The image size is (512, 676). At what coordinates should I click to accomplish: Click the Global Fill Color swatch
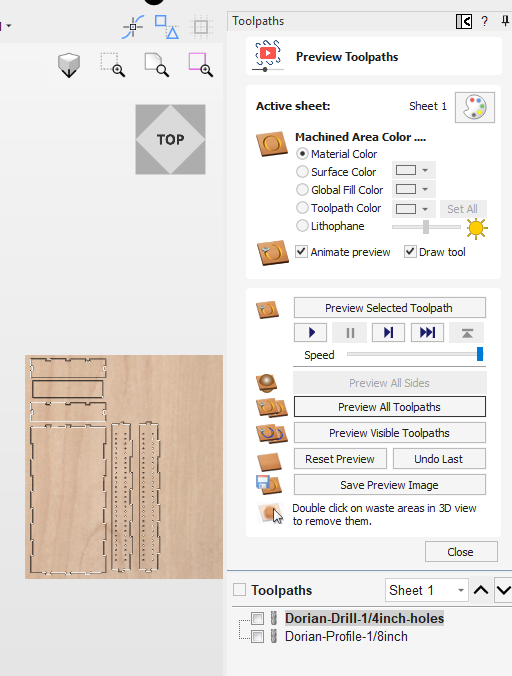click(406, 189)
